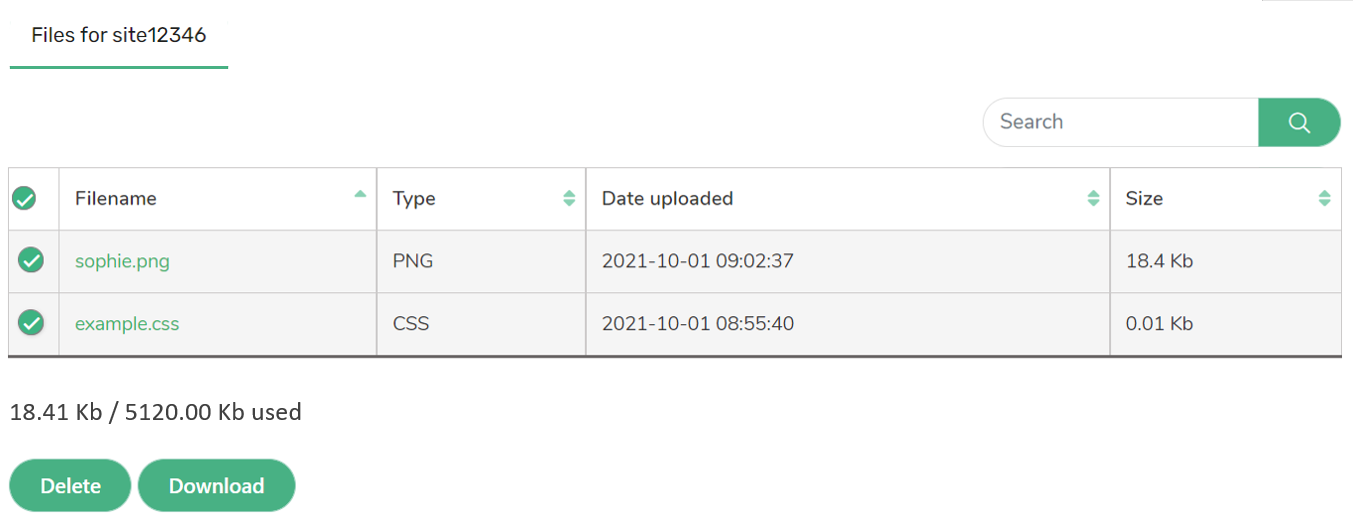Click the Filename column header
Screen dimensions: 1353x520
click(218, 199)
